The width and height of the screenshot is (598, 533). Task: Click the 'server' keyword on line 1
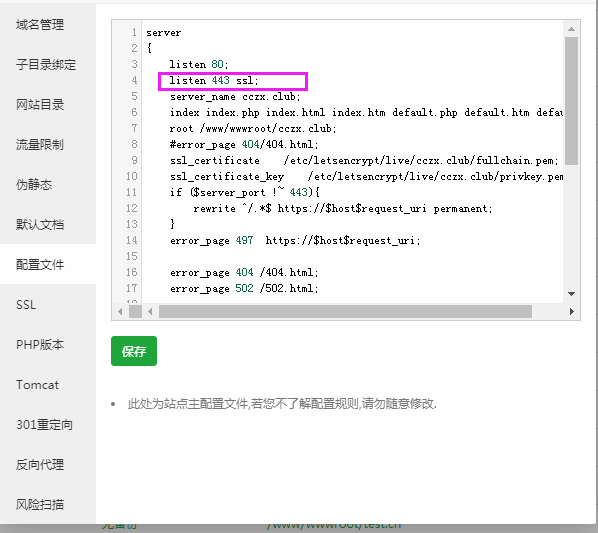(x=164, y=33)
